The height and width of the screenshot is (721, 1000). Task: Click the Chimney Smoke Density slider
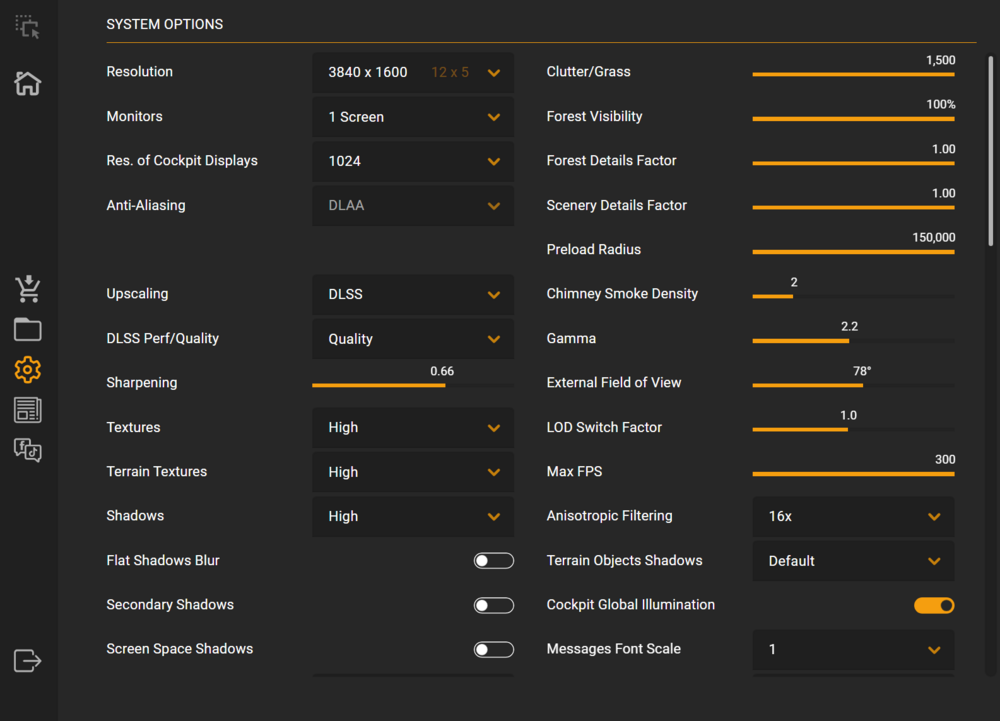pos(853,296)
